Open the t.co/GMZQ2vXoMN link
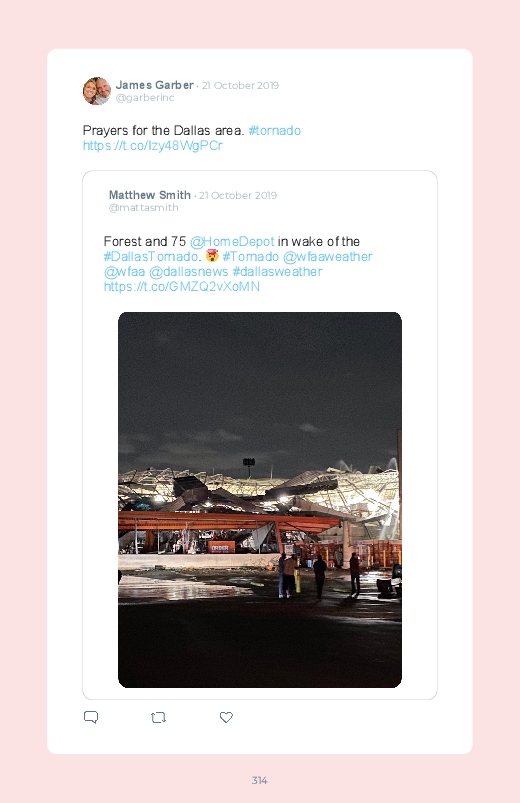520x803 pixels. click(x=182, y=287)
